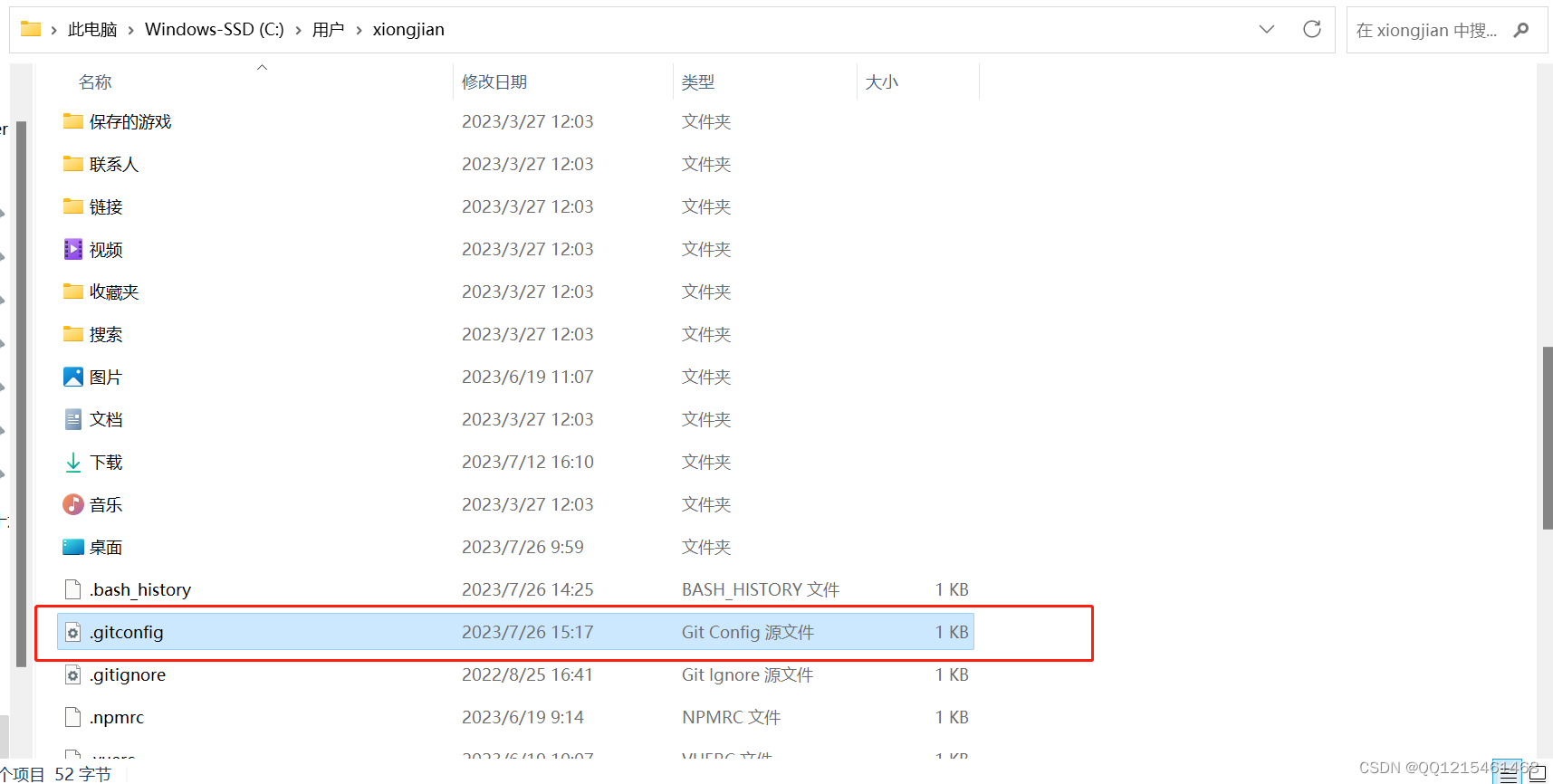
Task: Refresh the current folder view
Action: tap(1312, 29)
